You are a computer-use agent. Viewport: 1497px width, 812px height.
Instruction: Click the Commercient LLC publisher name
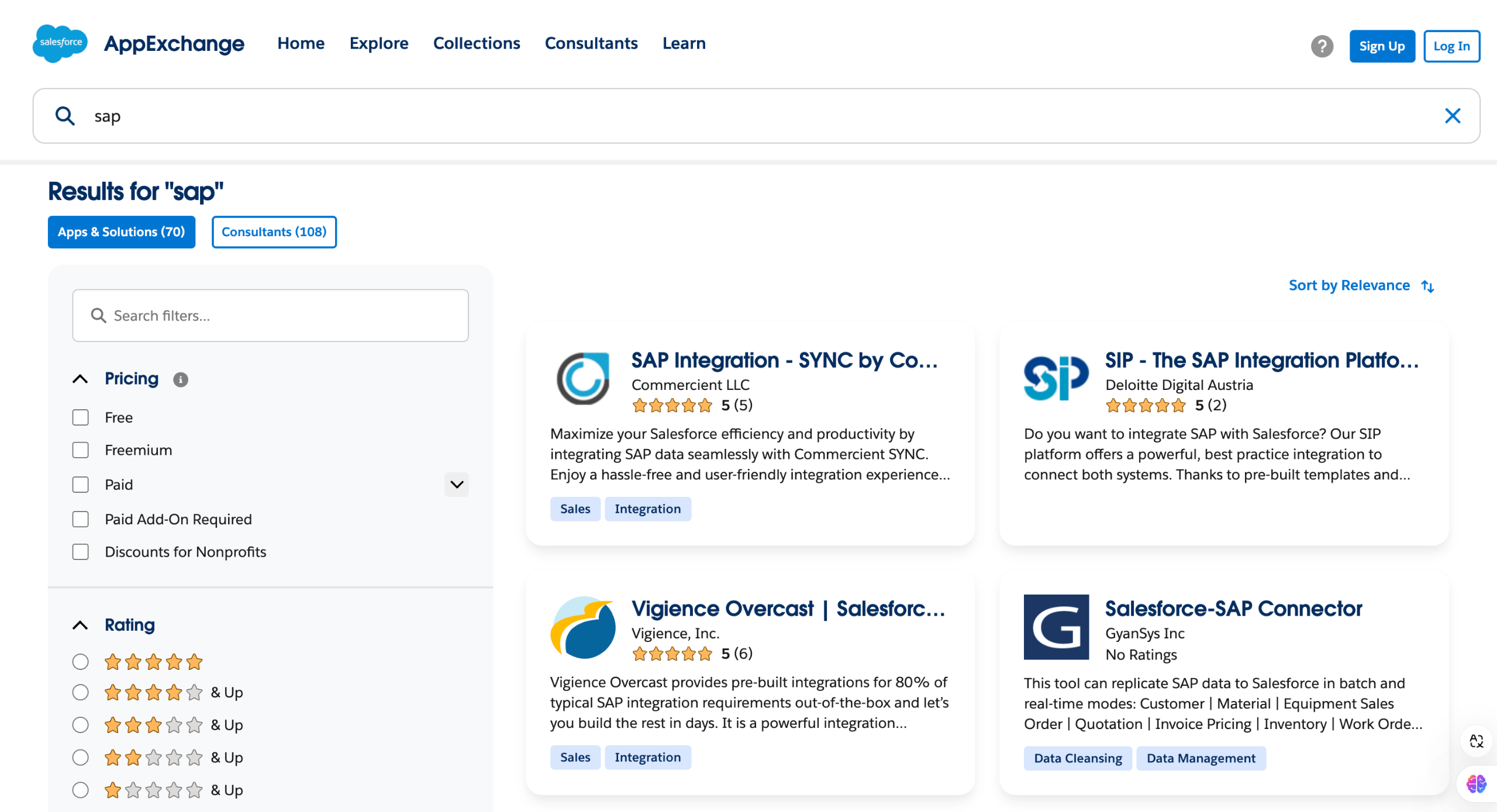(x=691, y=385)
